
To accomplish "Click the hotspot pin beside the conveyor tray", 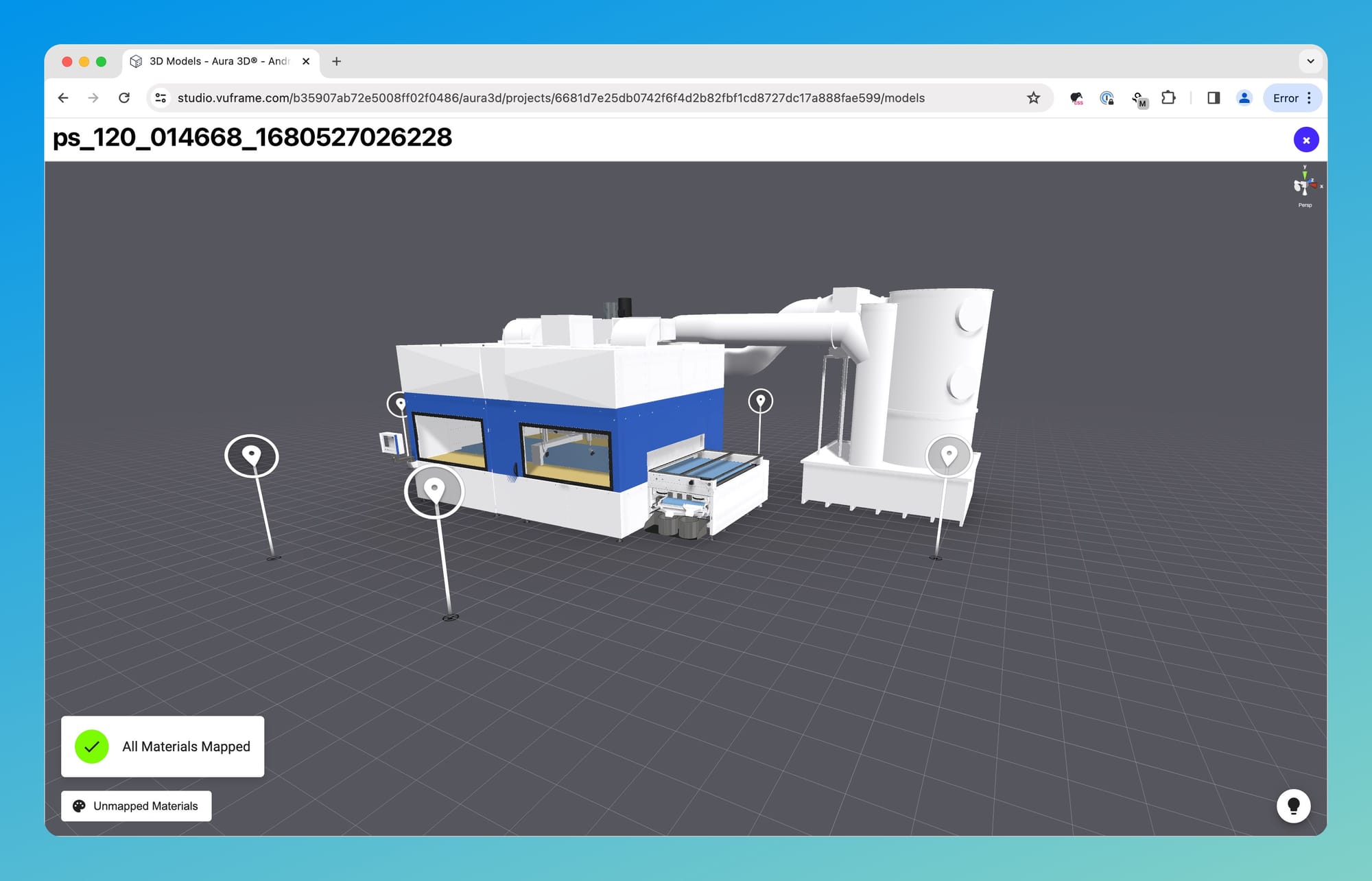I will click(x=760, y=401).
